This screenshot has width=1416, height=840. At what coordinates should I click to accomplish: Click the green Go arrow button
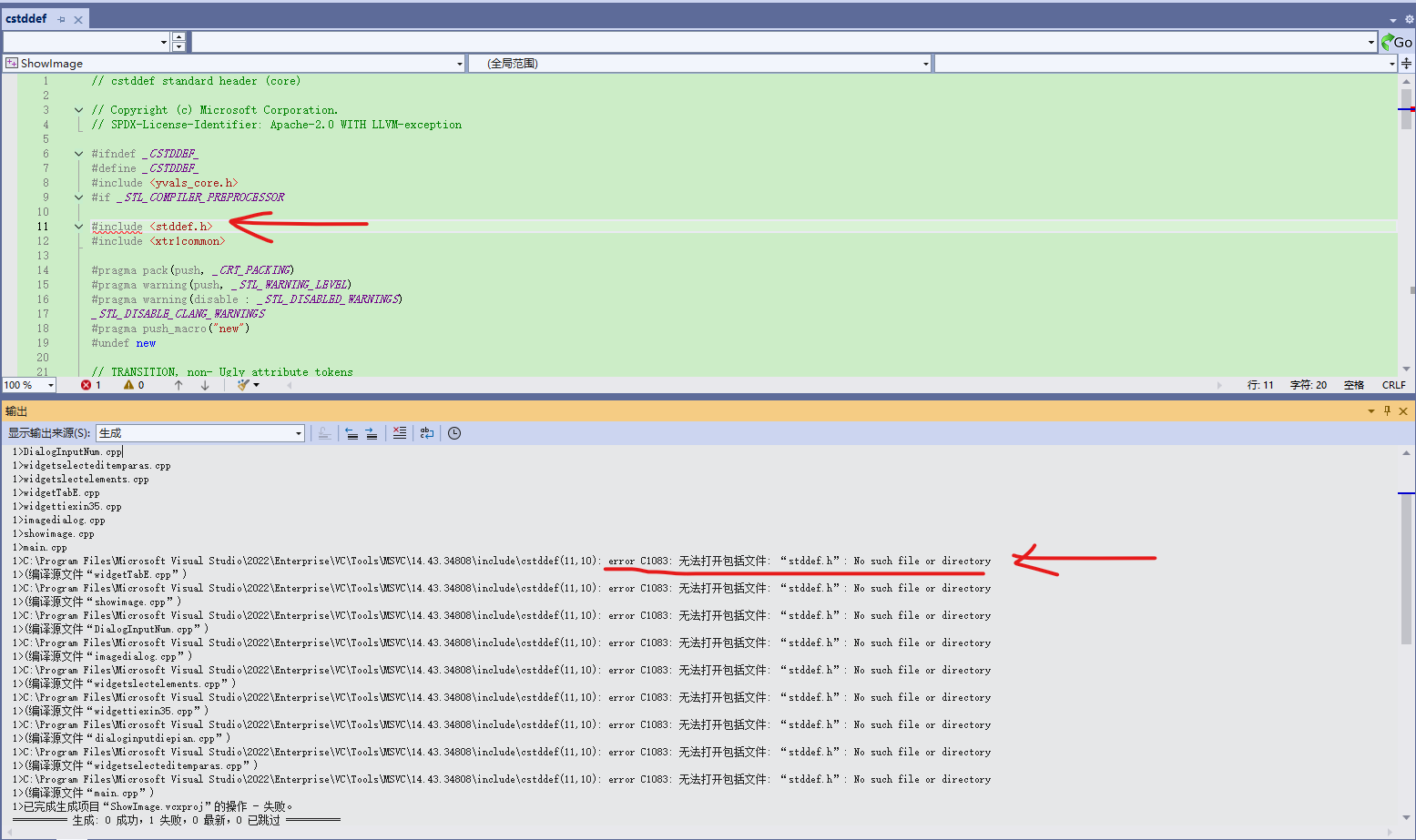coord(1396,42)
